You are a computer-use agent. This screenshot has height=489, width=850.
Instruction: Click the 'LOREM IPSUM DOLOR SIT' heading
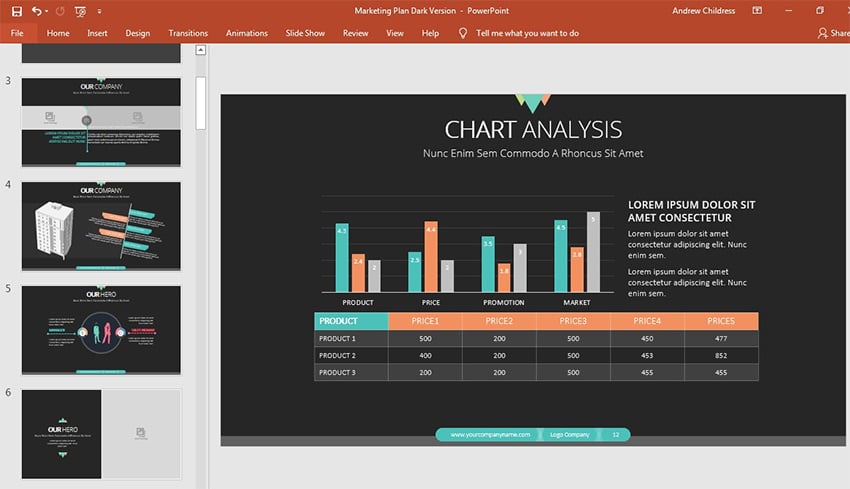point(692,211)
